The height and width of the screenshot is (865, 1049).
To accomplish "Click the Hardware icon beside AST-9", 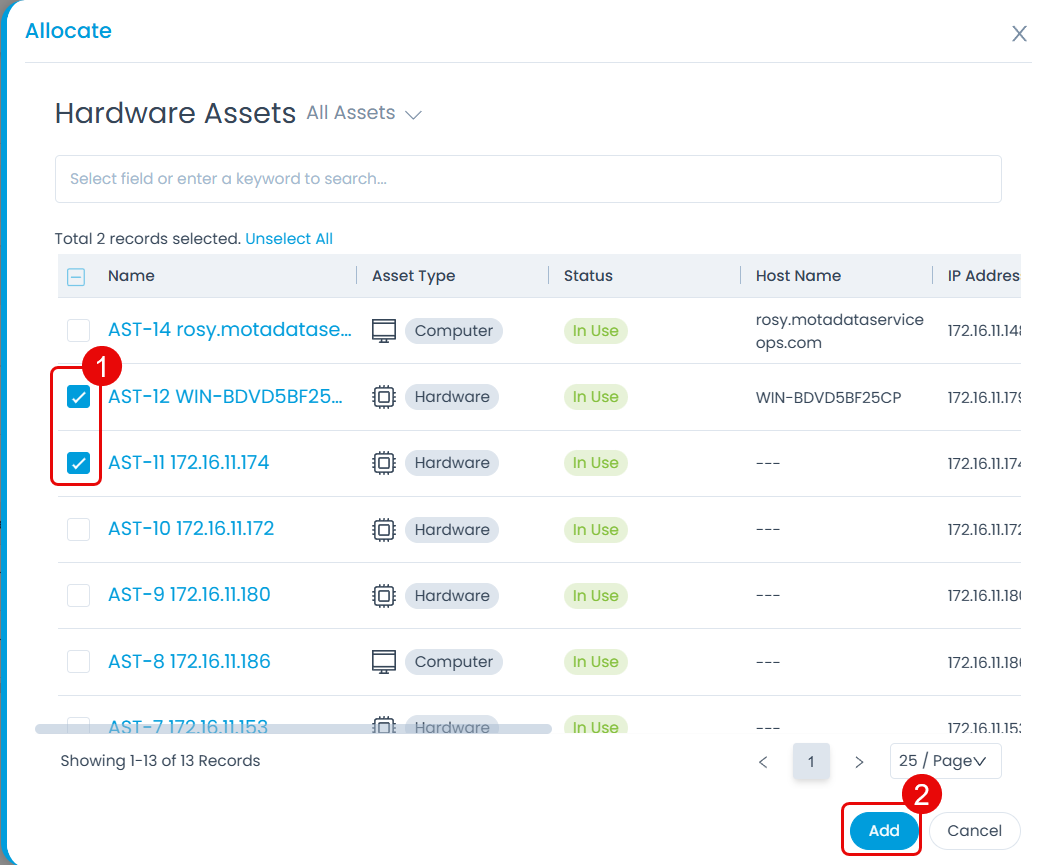I will [383, 595].
